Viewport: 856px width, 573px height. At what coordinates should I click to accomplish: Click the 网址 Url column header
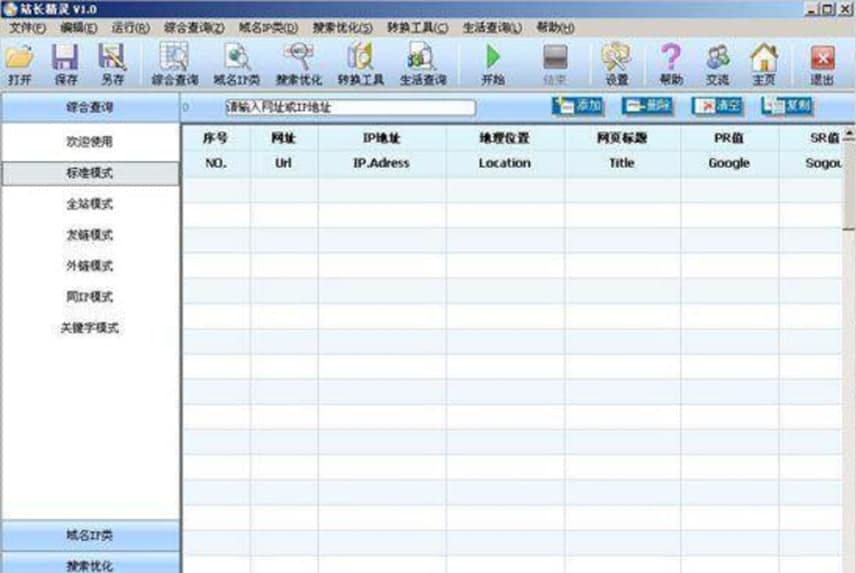[x=284, y=151]
